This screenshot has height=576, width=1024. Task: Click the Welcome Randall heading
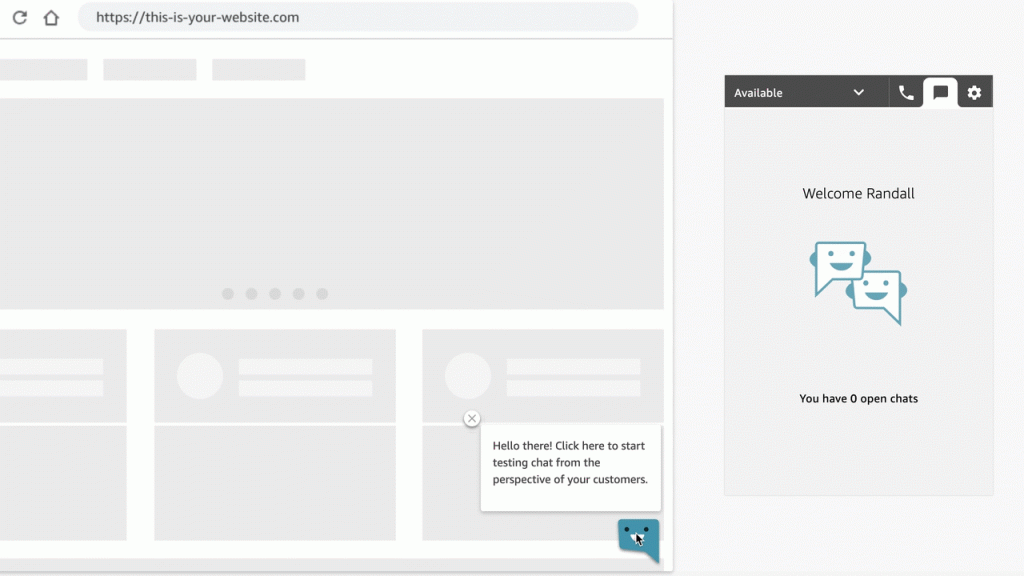858,193
